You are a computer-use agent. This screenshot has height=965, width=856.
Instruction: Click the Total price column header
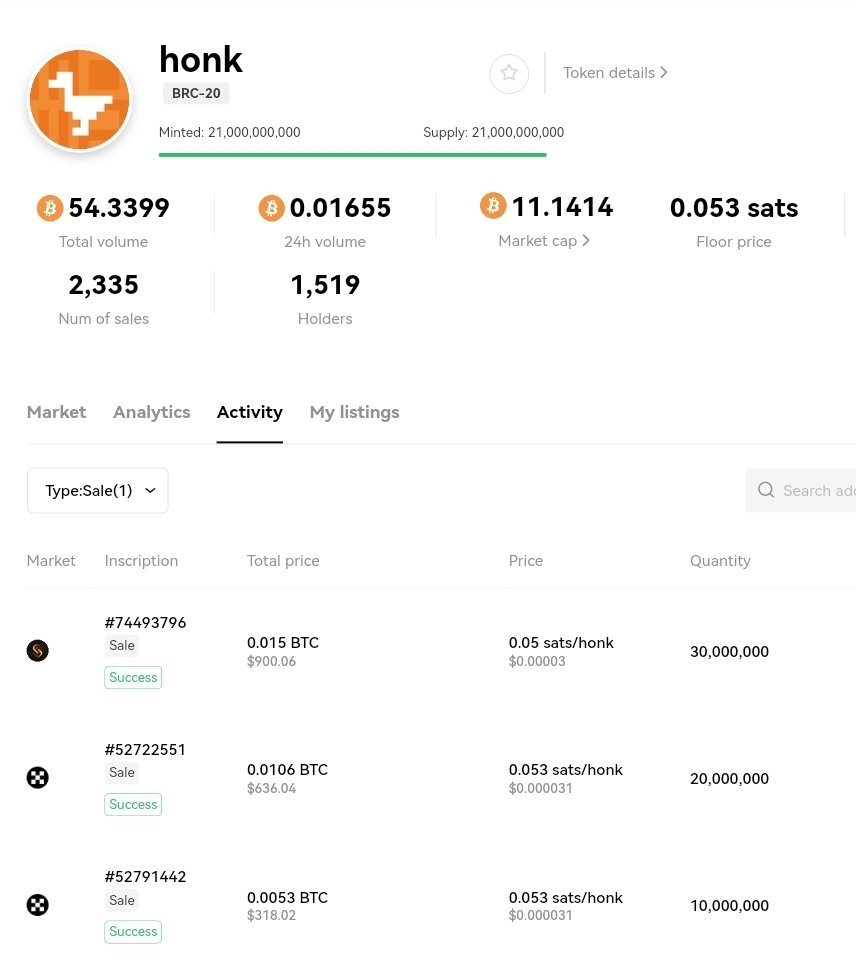(x=283, y=561)
